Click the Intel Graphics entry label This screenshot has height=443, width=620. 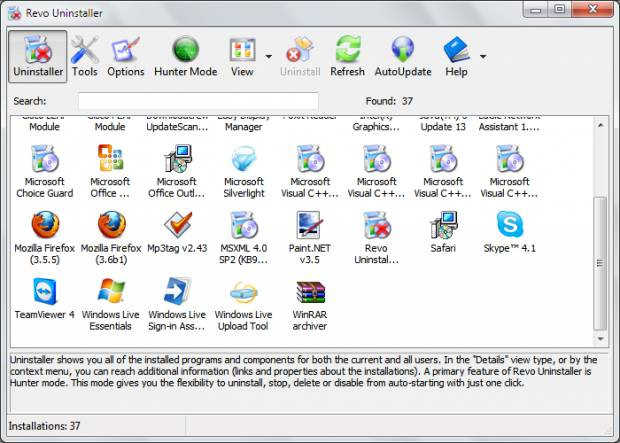point(376,124)
